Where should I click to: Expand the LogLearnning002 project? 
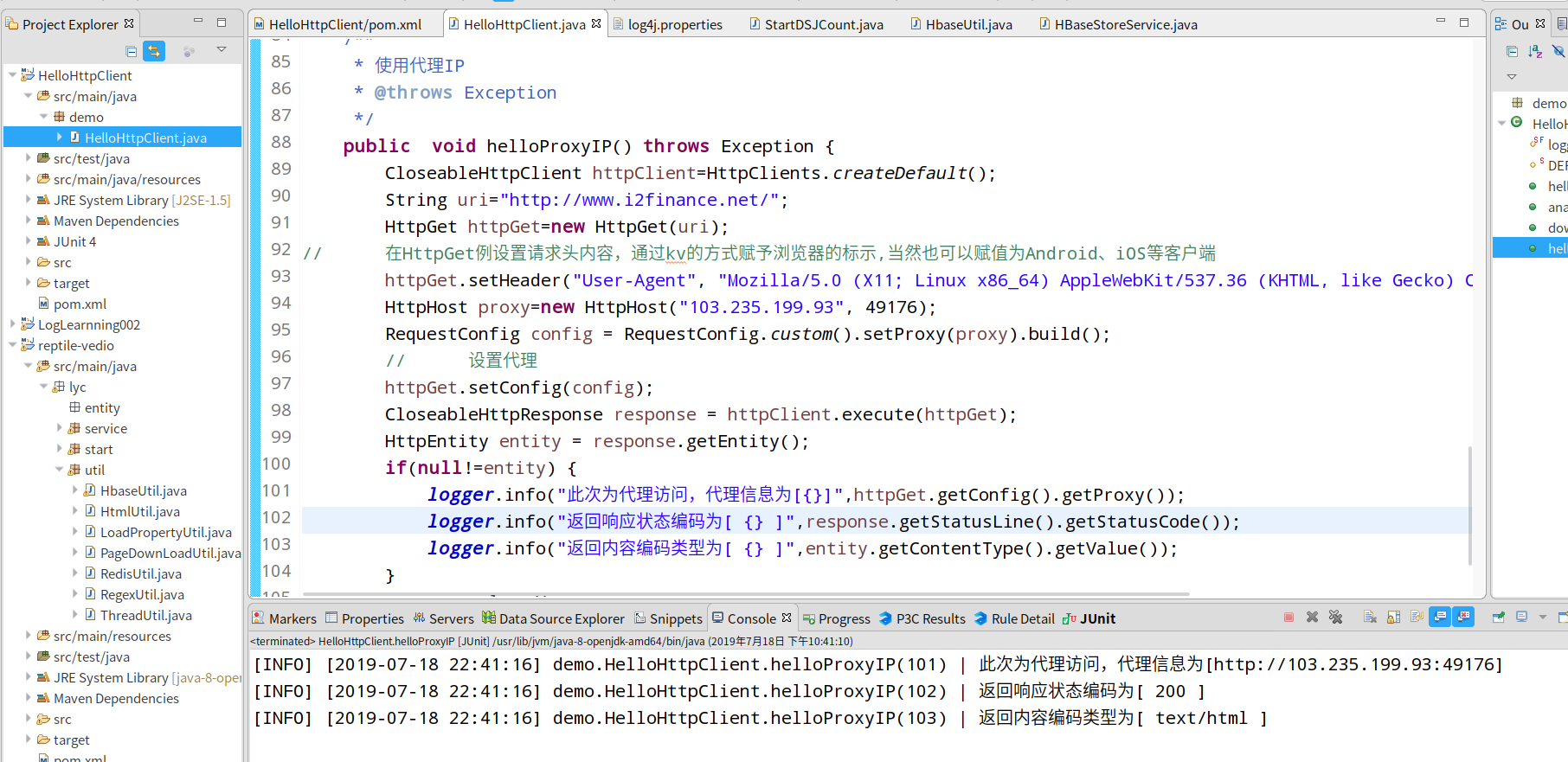coord(12,324)
